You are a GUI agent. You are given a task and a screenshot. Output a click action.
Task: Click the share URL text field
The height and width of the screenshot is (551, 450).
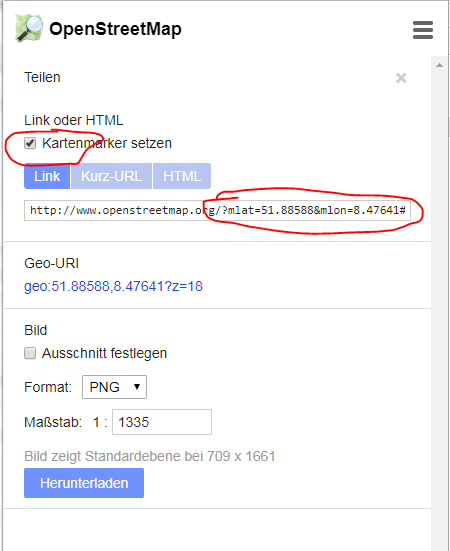point(217,210)
